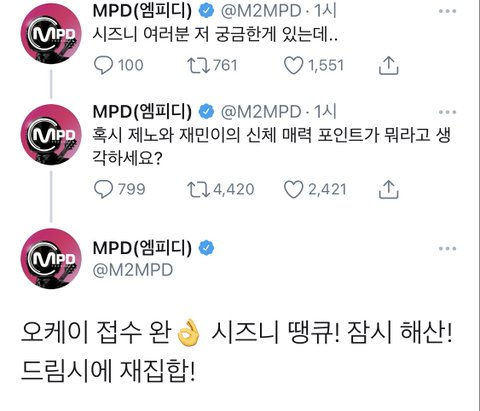Open more options menu on second tweet

click(x=447, y=112)
